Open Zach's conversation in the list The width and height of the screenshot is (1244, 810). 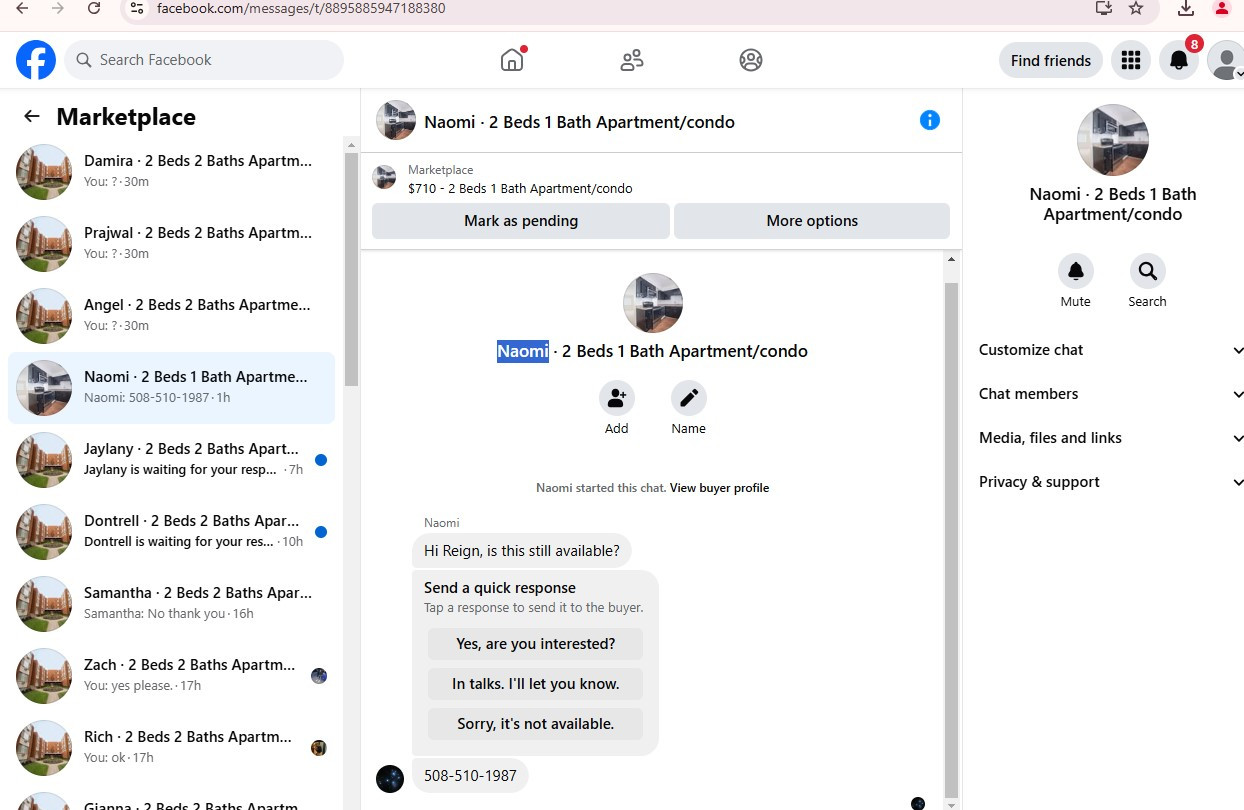click(x=171, y=676)
